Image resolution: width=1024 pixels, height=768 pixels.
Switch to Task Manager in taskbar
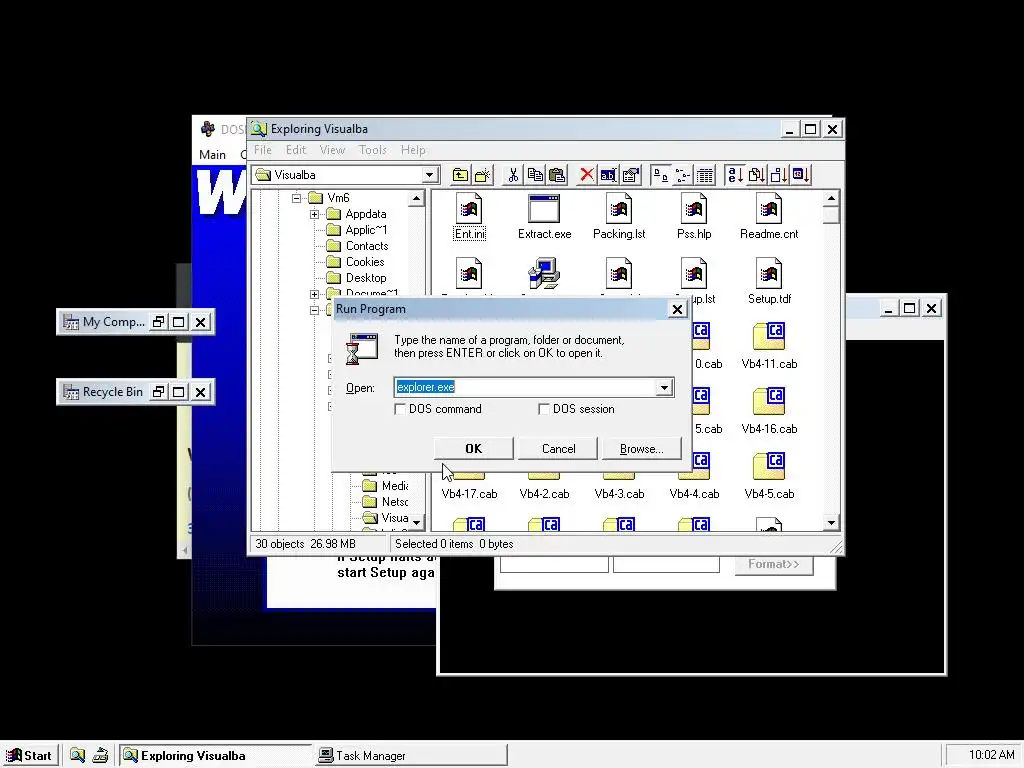(411, 756)
